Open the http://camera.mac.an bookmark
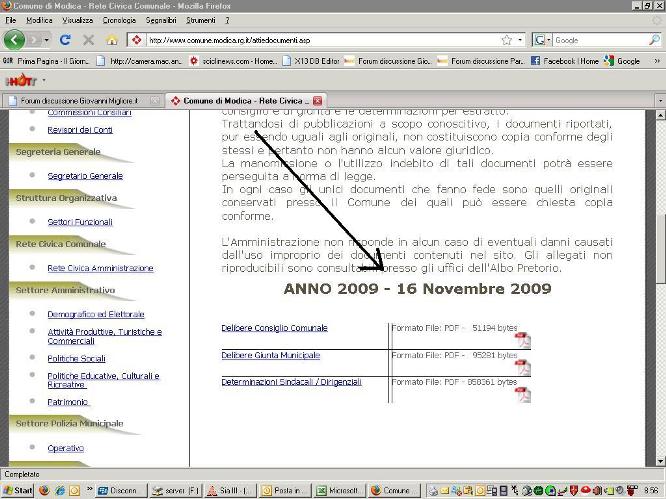This screenshot has width=666, height=499. click(x=139, y=61)
